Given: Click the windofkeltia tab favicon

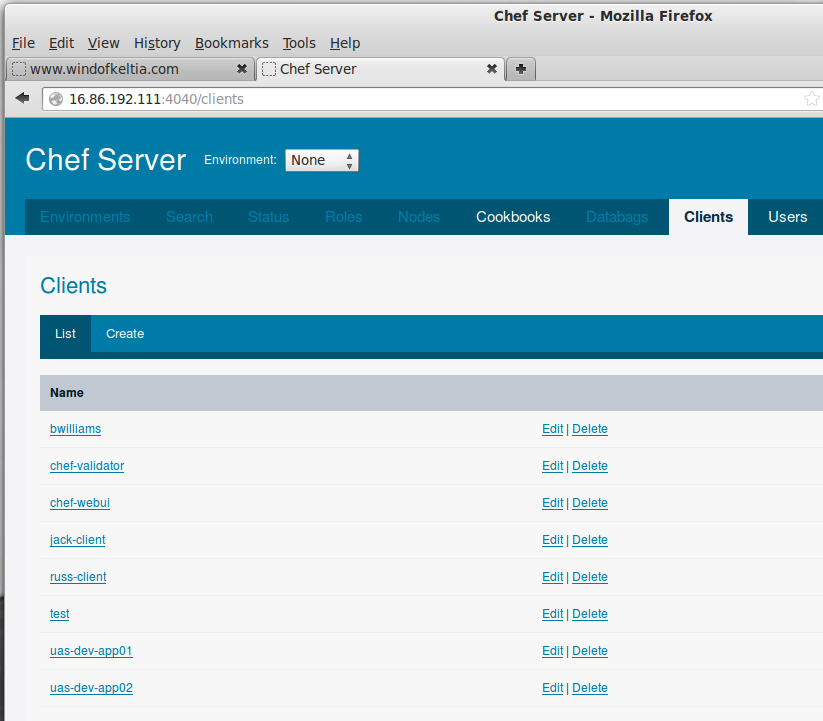Looking at the screenshot, I should click(19, 69).
